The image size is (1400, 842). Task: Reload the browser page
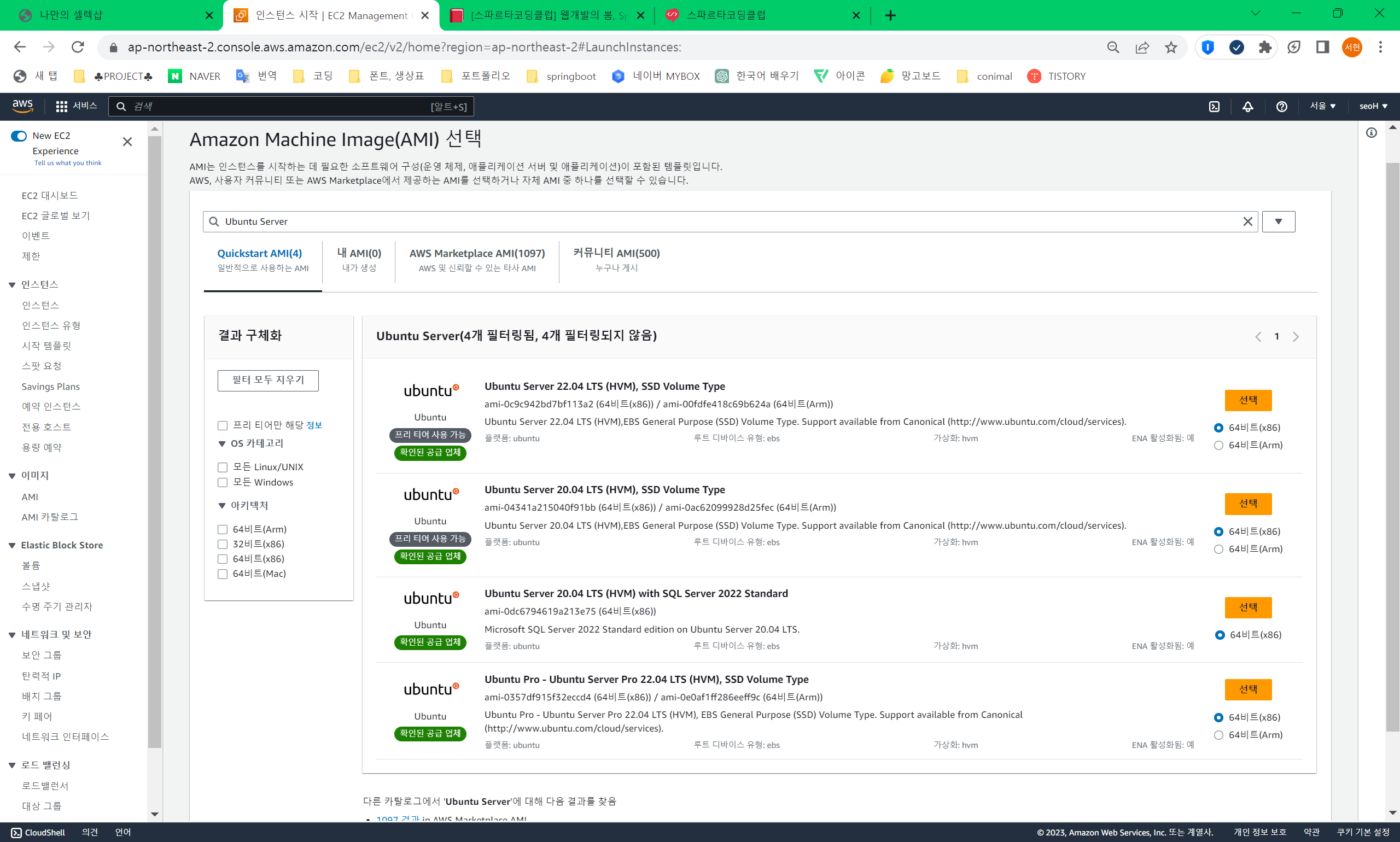78,47
